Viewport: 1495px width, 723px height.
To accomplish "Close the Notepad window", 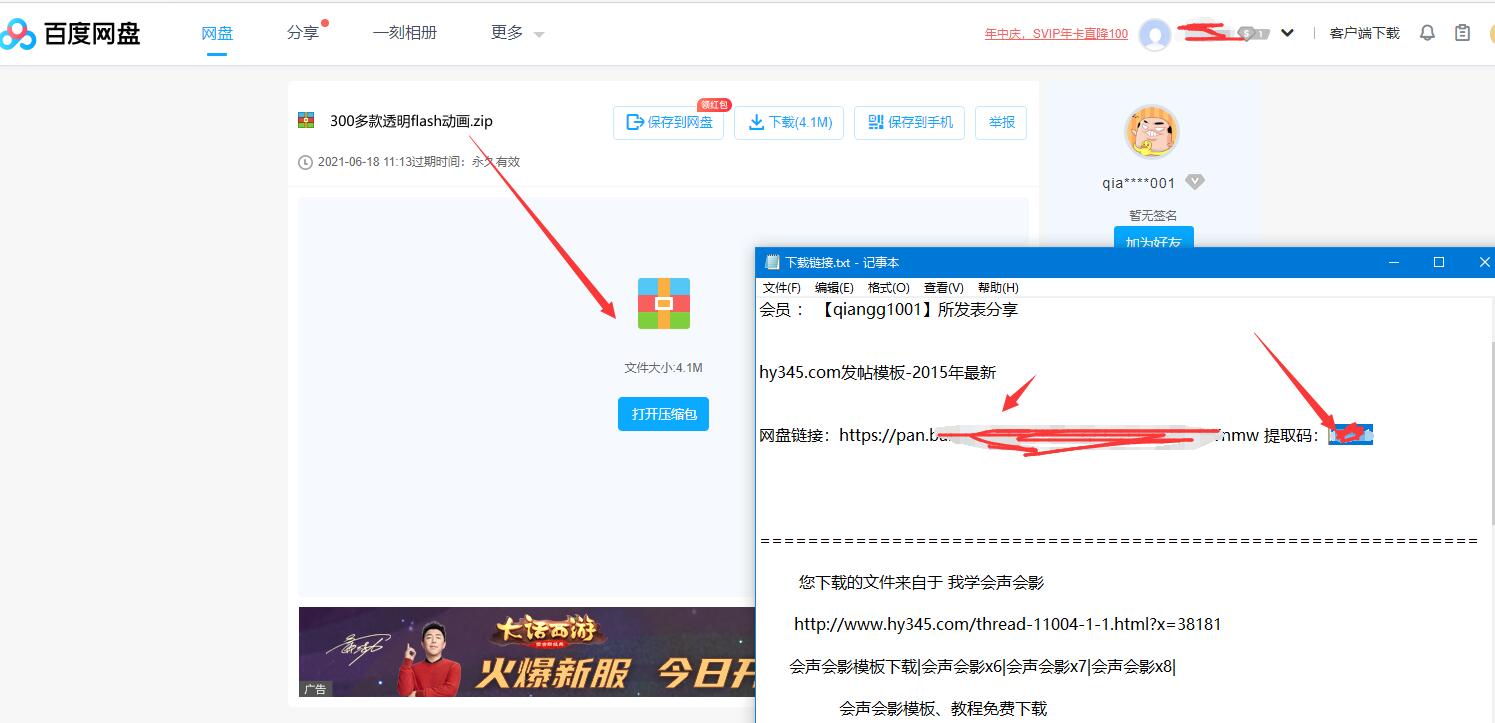I will [1483, 262].
